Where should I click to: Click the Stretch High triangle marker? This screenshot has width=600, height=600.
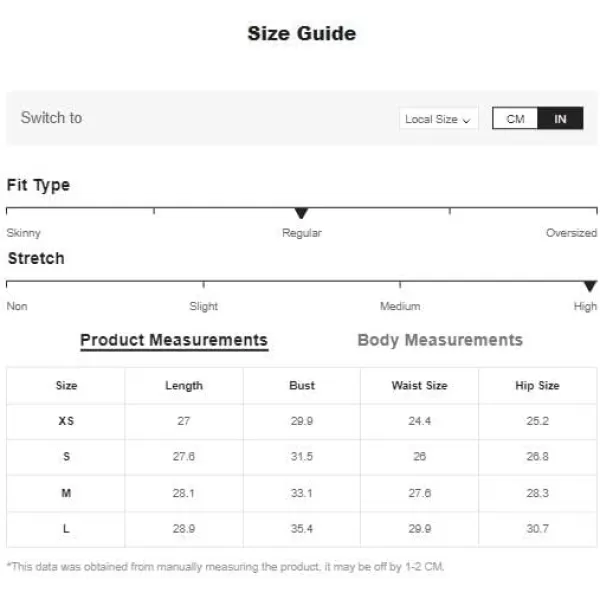(590, 286)
